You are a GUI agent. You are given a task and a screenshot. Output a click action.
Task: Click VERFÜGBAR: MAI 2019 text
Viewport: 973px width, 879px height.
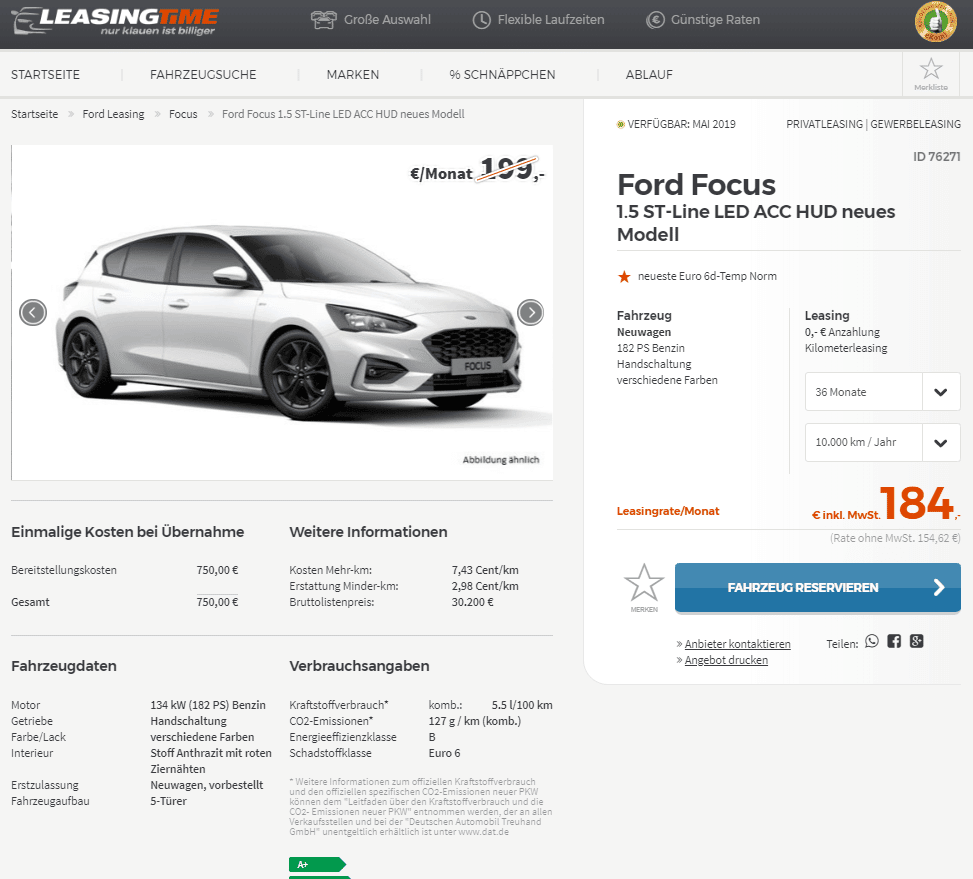click(x=681, y=124)
